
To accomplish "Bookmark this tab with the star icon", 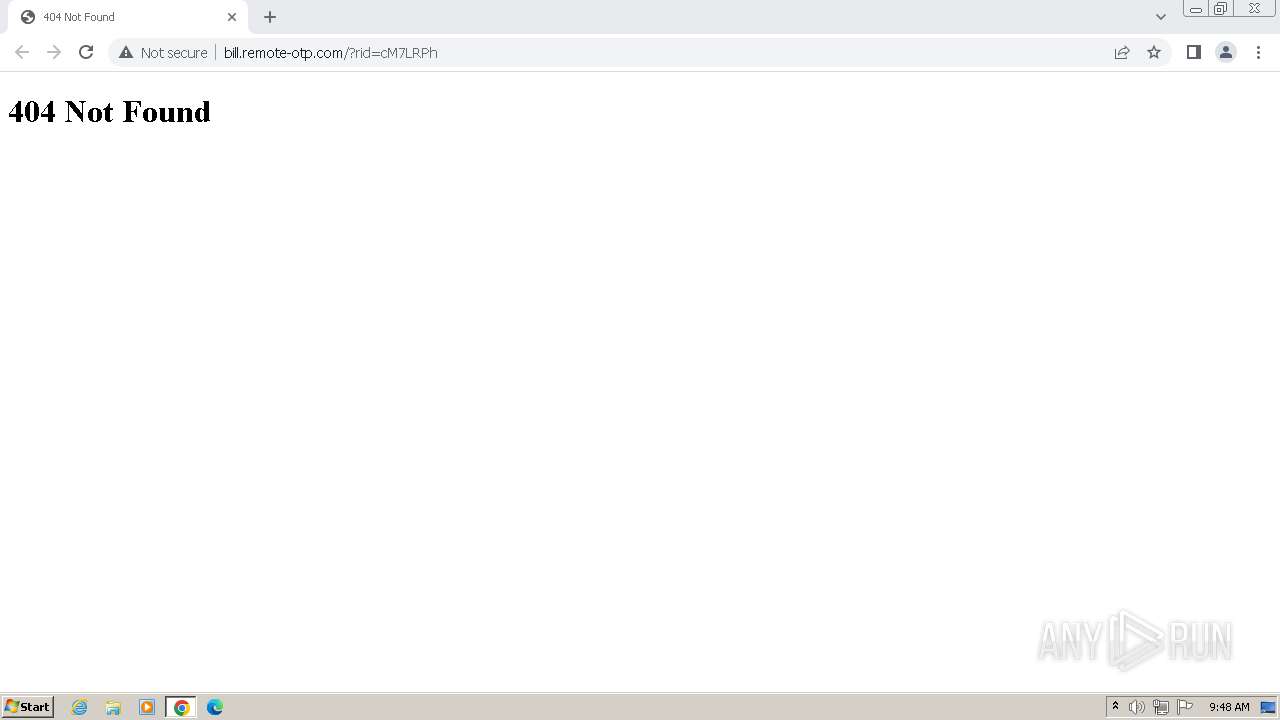I will (1154, 52).
